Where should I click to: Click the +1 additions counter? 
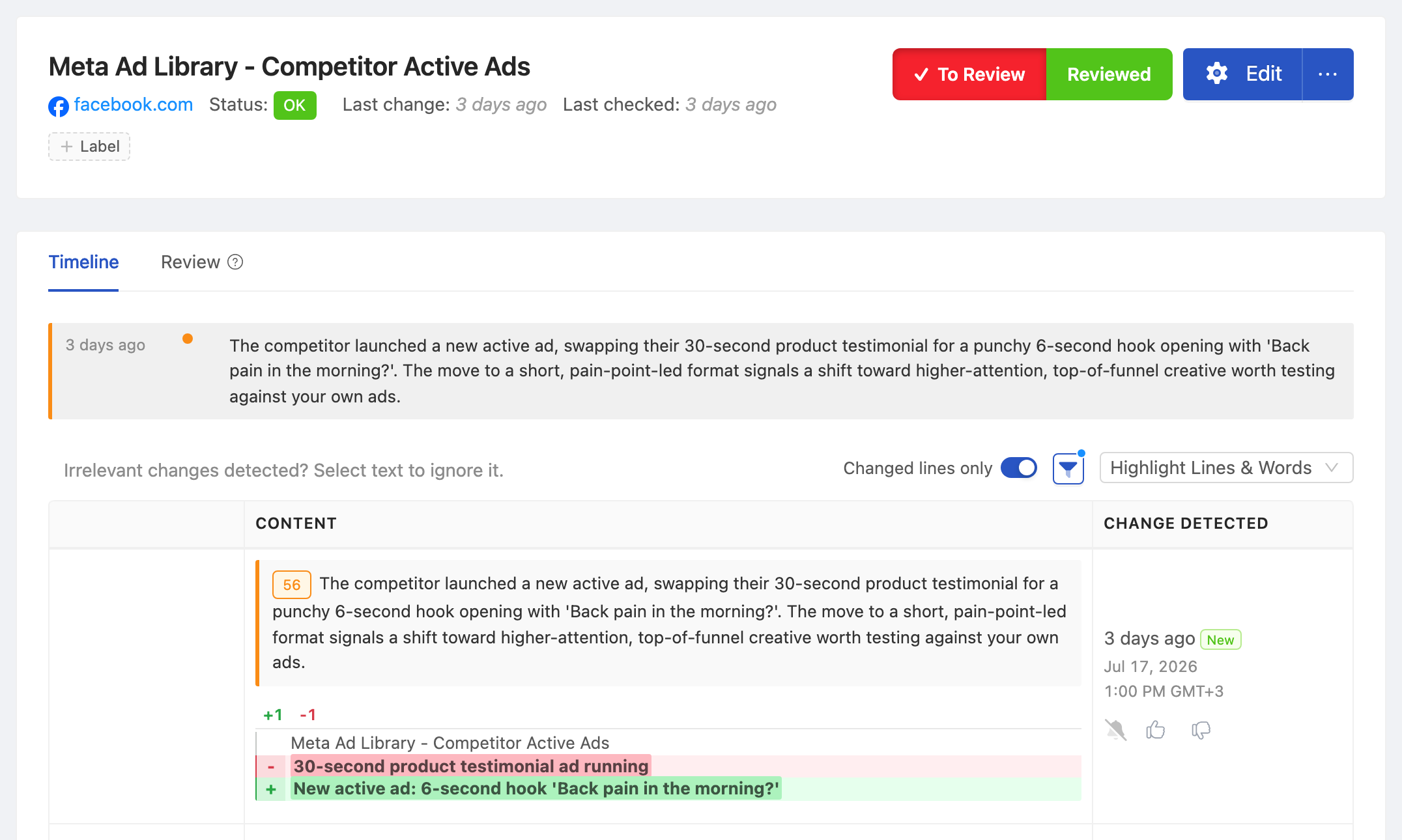click(273, 715)
